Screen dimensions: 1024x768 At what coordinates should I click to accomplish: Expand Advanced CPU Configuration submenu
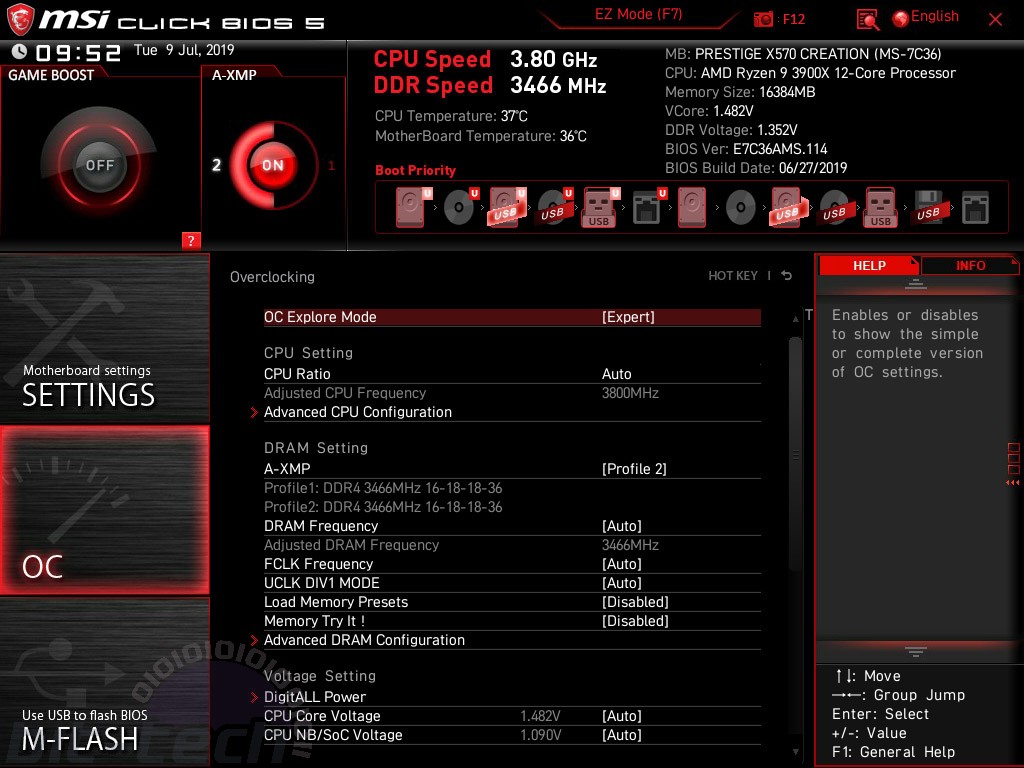point(358,412)
